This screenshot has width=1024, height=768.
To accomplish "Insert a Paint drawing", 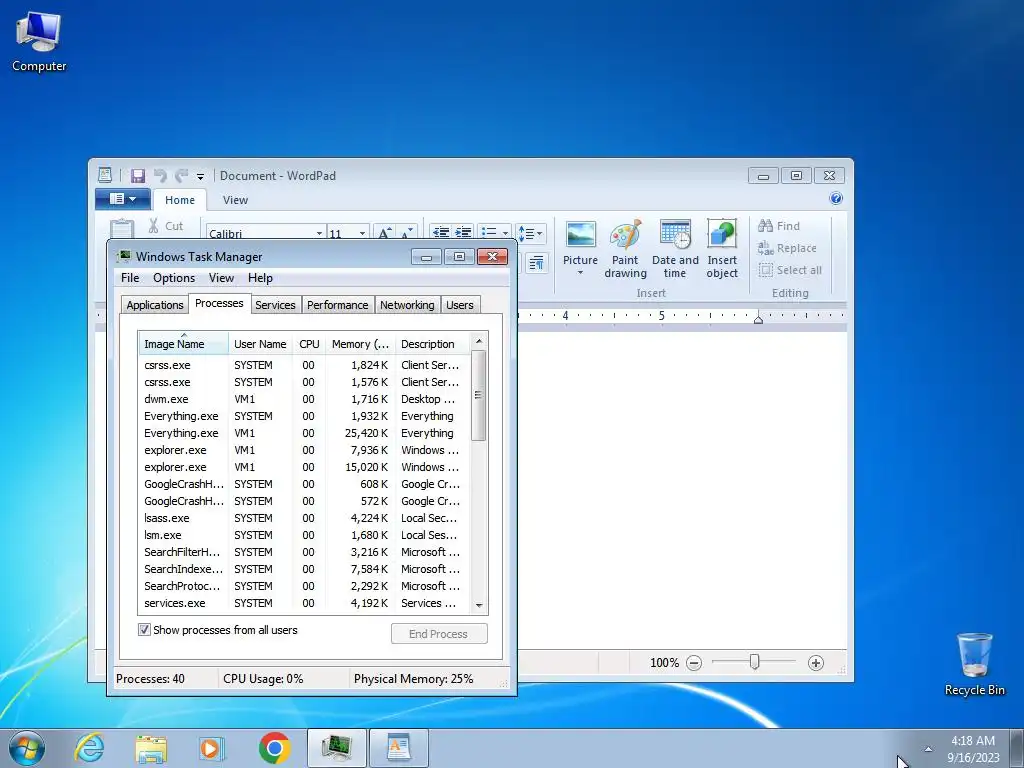I will click(x=625, y=249).
